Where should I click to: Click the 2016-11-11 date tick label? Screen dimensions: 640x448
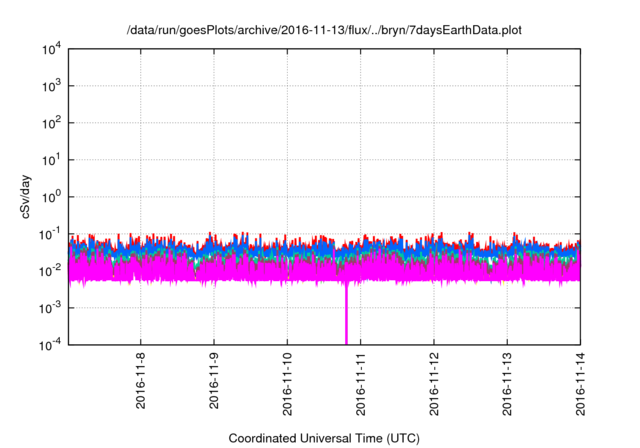pos(360,384)
